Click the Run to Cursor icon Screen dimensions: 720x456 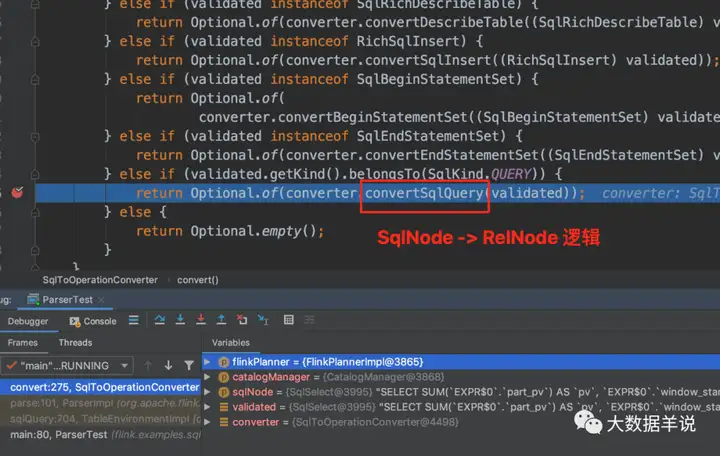click(263, 320)
